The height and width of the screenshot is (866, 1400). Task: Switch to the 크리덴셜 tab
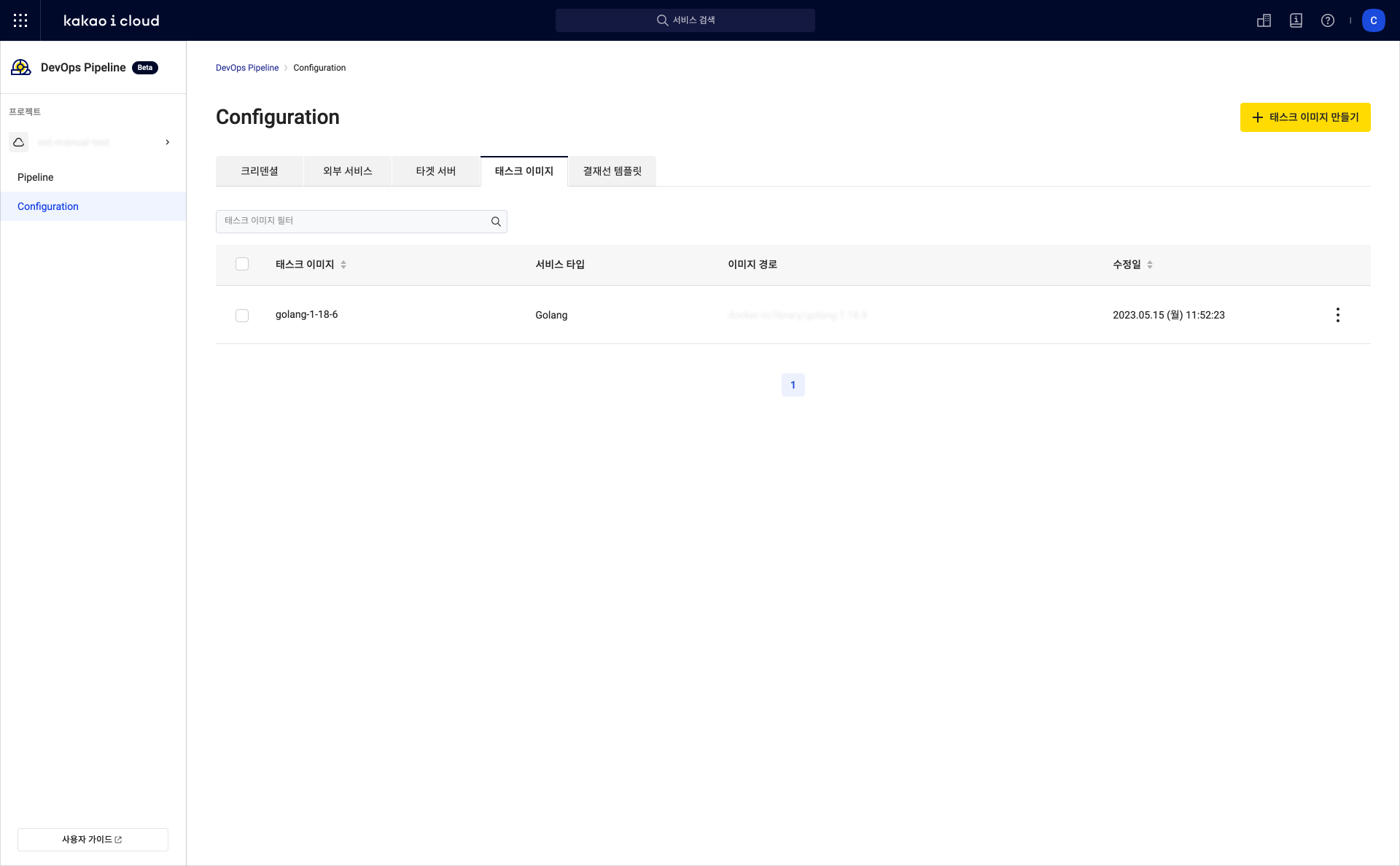[x=260, y=171]
